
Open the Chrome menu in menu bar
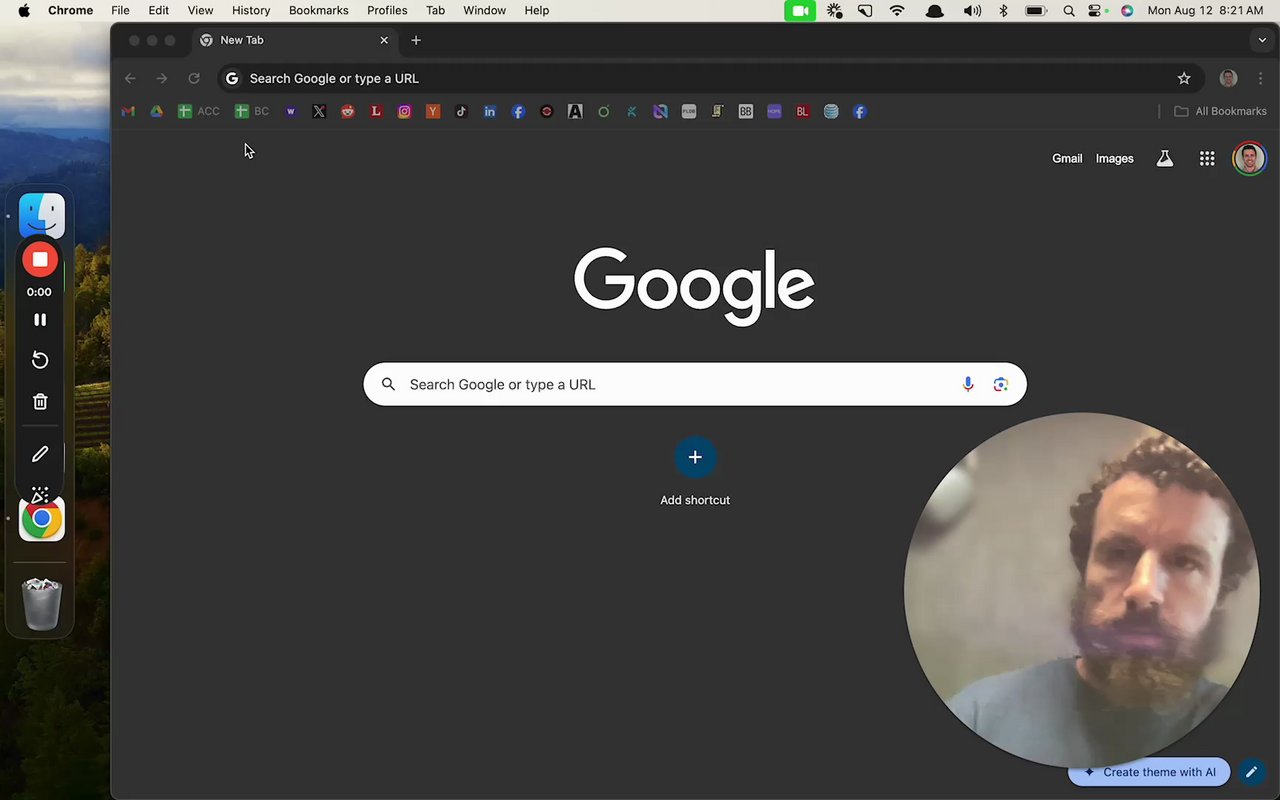(x=71, y=10)
